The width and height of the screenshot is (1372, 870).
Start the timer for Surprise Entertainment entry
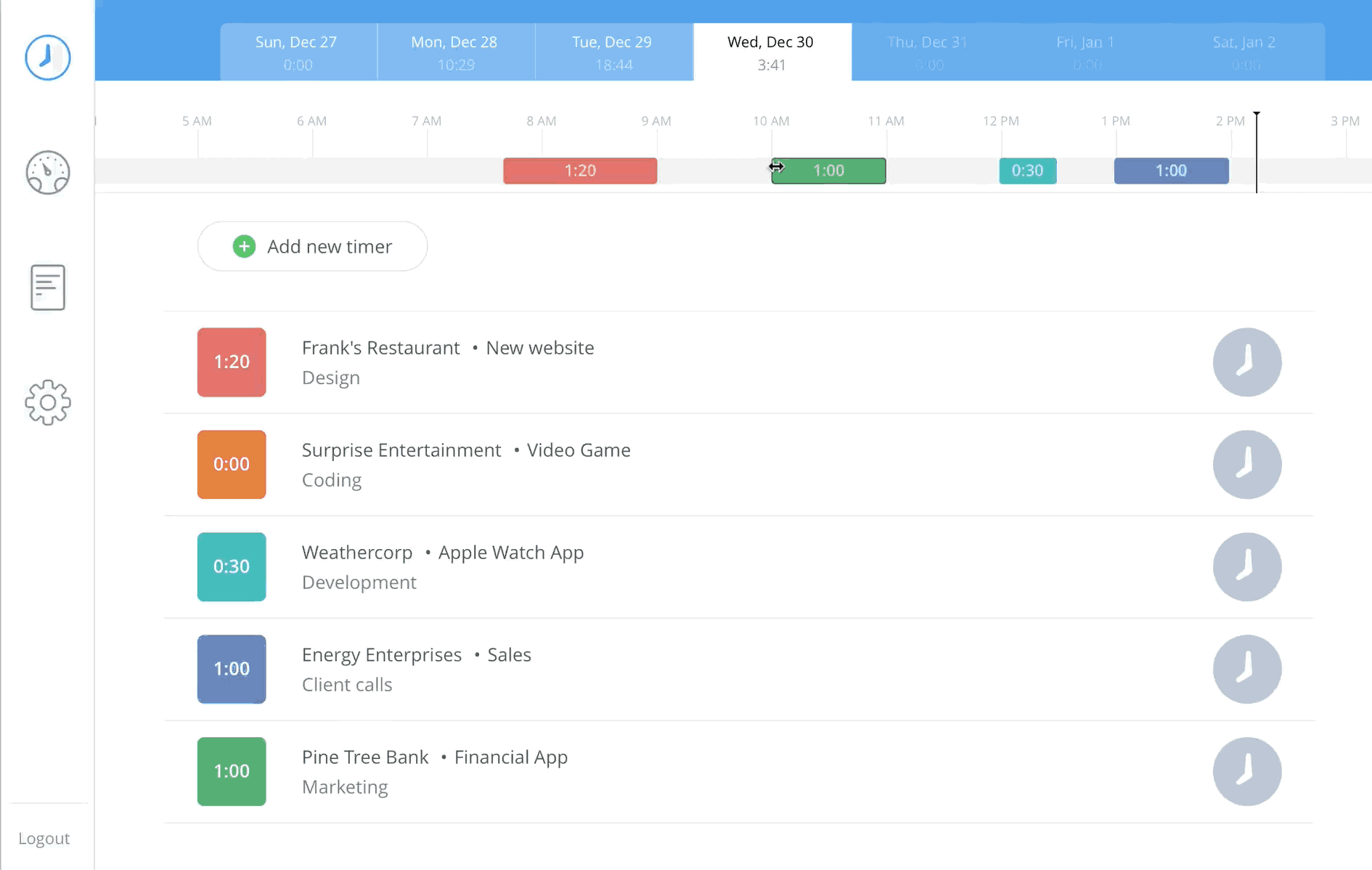(1246, 465)
